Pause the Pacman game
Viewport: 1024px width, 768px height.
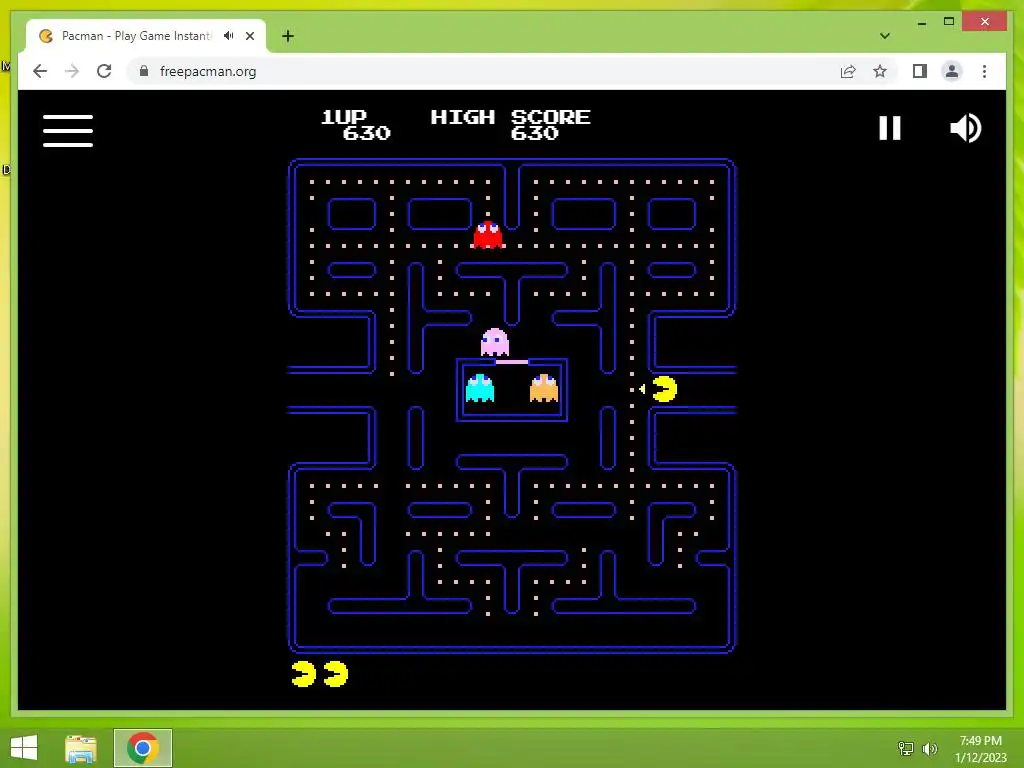tap(889, 128)
